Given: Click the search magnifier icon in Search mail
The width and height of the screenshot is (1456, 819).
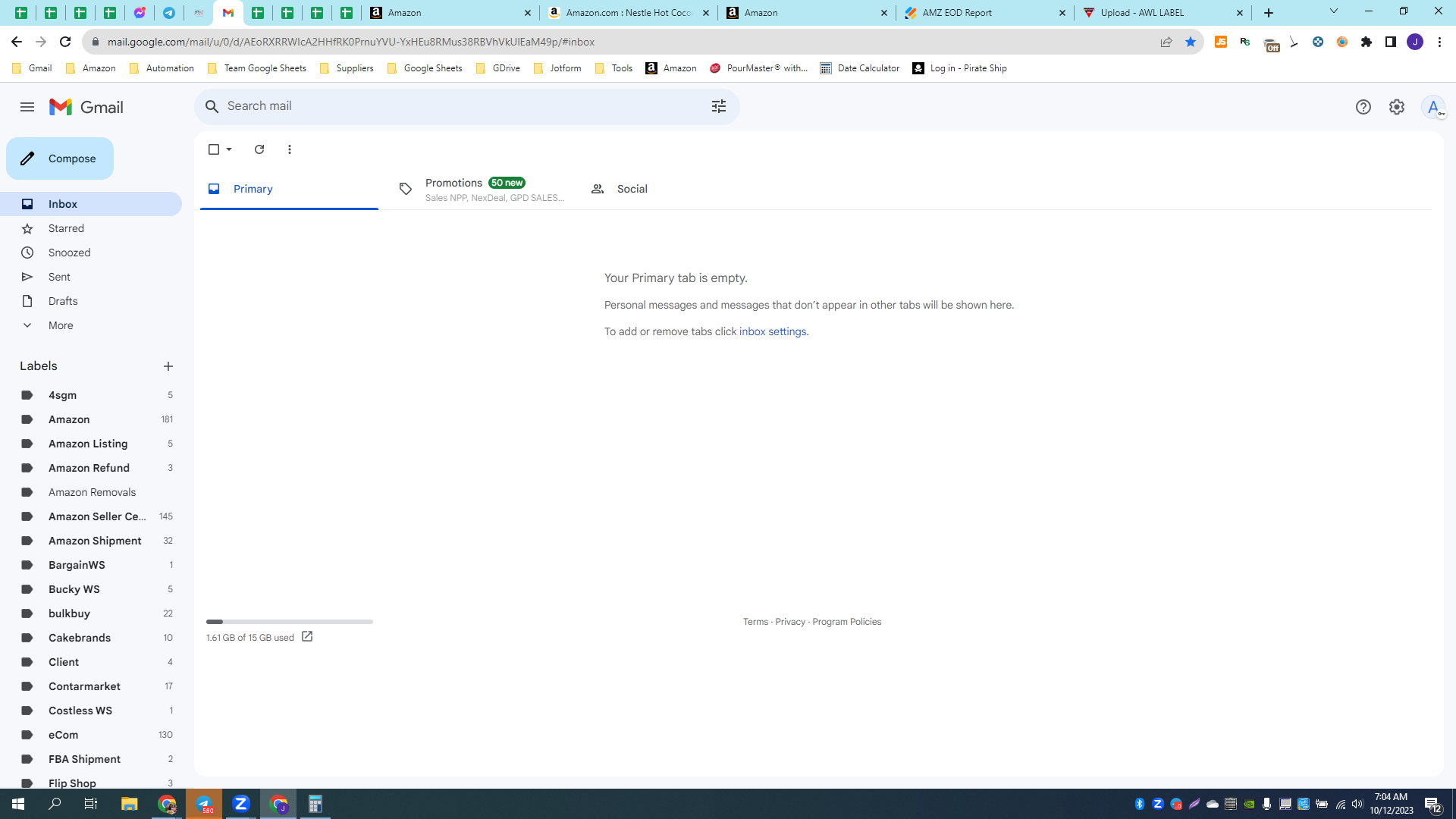Looking at the screenshot, I should click(x=212, y=106).
